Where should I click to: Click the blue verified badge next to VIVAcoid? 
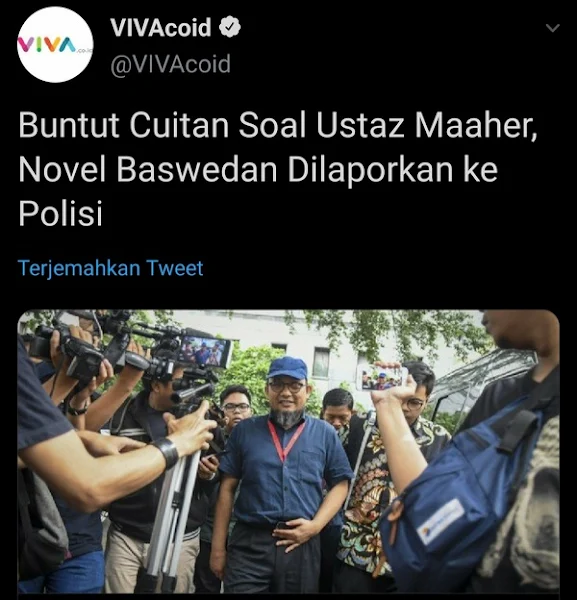coord(230,27)
